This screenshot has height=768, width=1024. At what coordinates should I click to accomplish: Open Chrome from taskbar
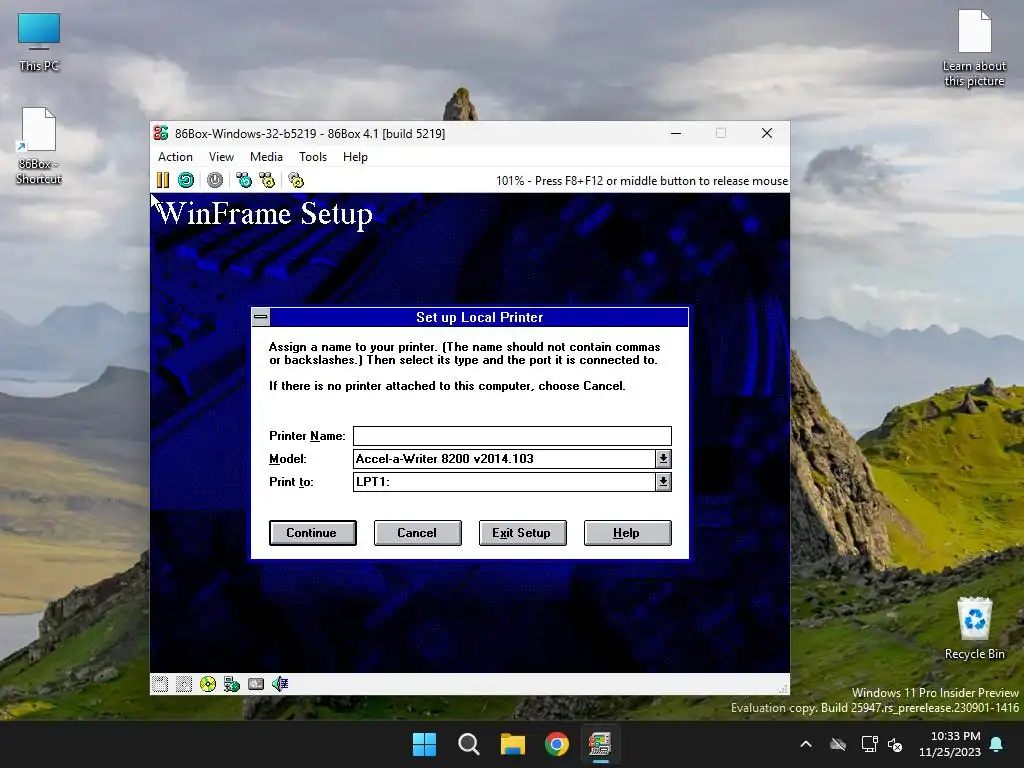pos(556,744)
